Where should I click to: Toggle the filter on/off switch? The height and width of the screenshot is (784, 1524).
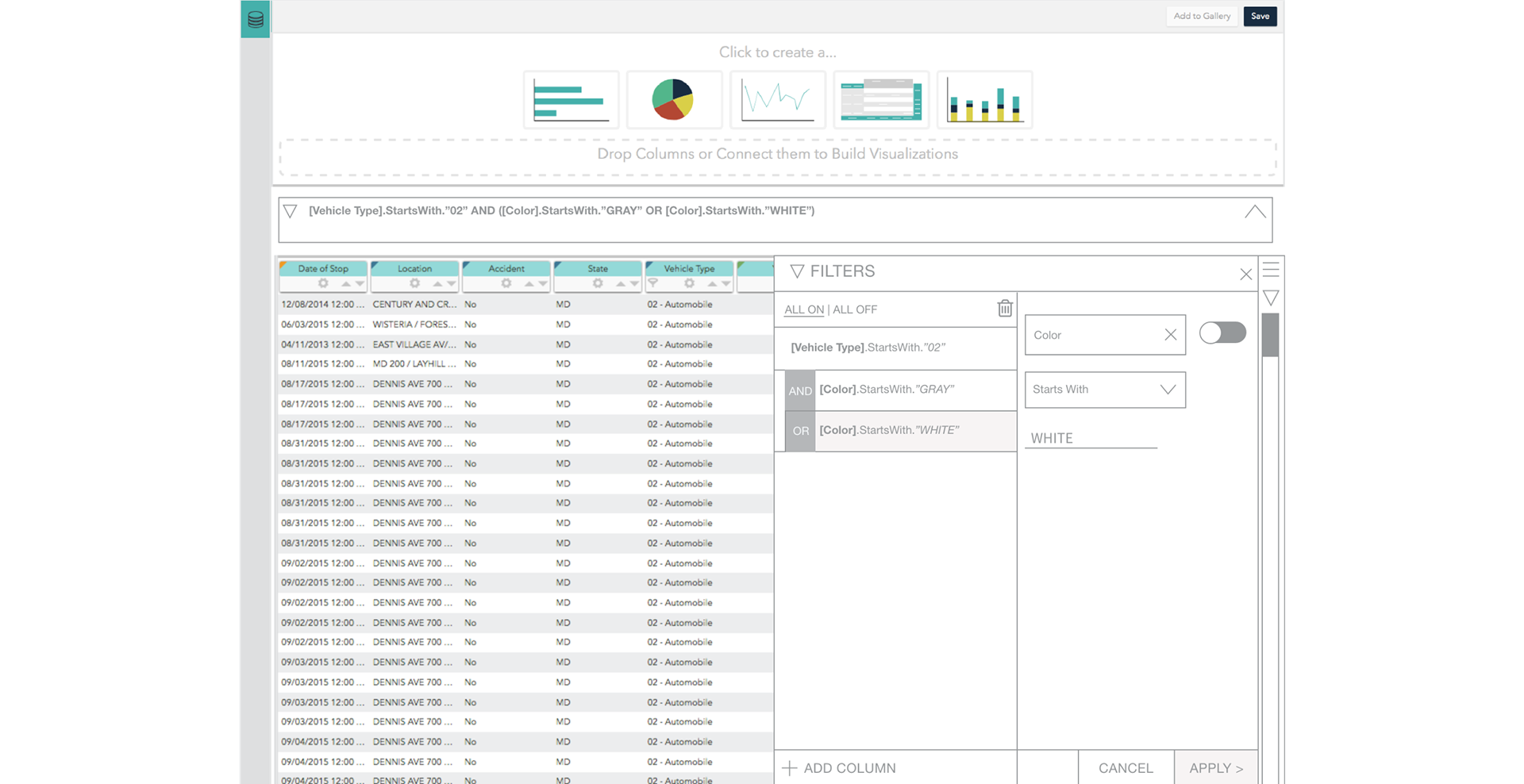point(1222,332)
